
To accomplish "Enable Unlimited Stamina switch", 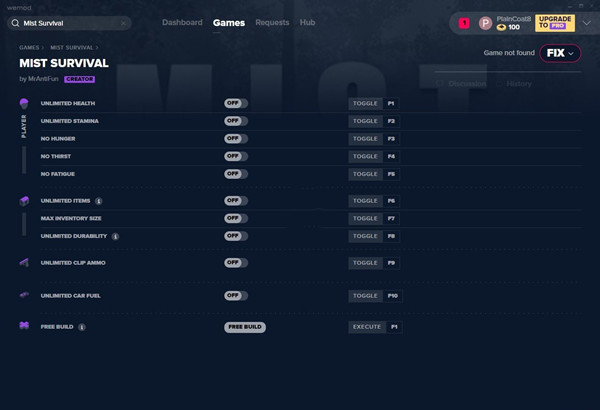I will point(236,121).
